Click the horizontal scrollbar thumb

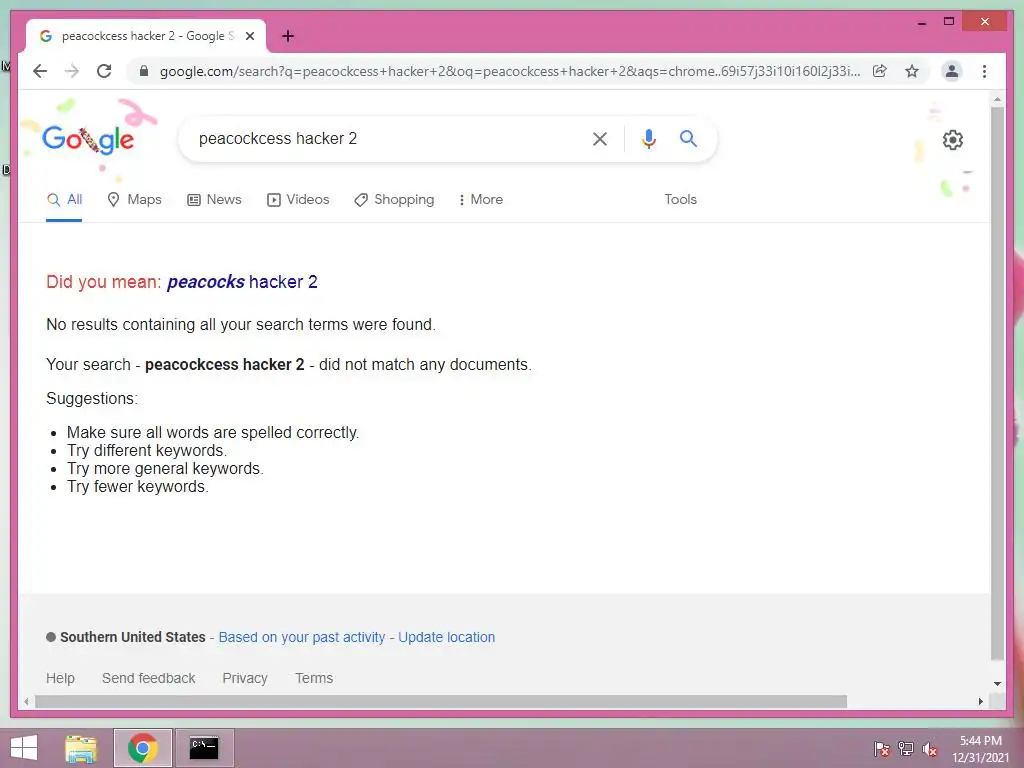[441, 701]
